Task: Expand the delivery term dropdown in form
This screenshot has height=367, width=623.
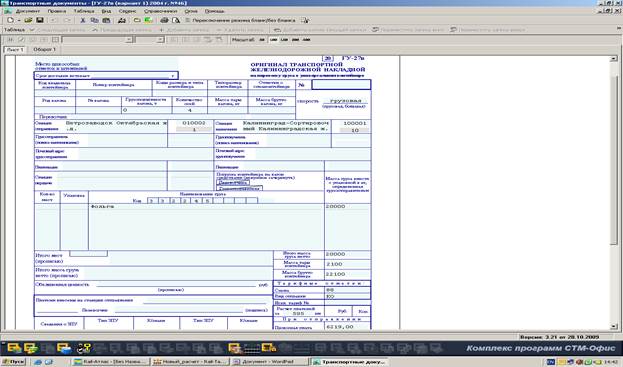Action: tap(173, 75)
